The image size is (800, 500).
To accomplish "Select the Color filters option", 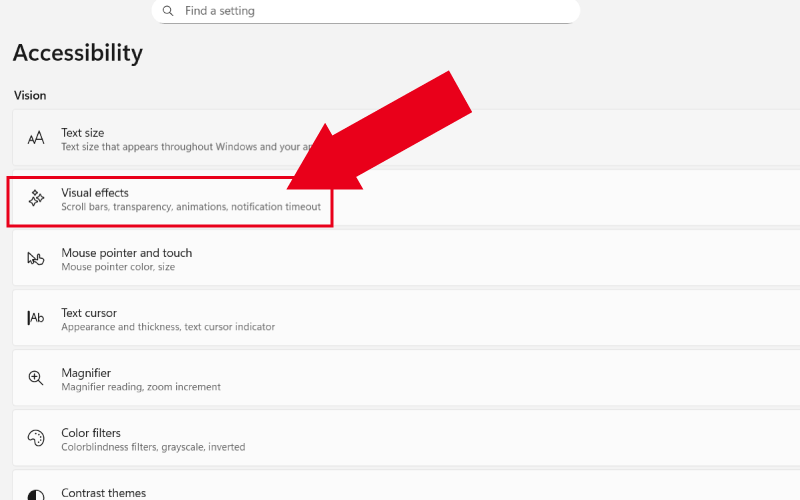I will (x=91, y=433).
